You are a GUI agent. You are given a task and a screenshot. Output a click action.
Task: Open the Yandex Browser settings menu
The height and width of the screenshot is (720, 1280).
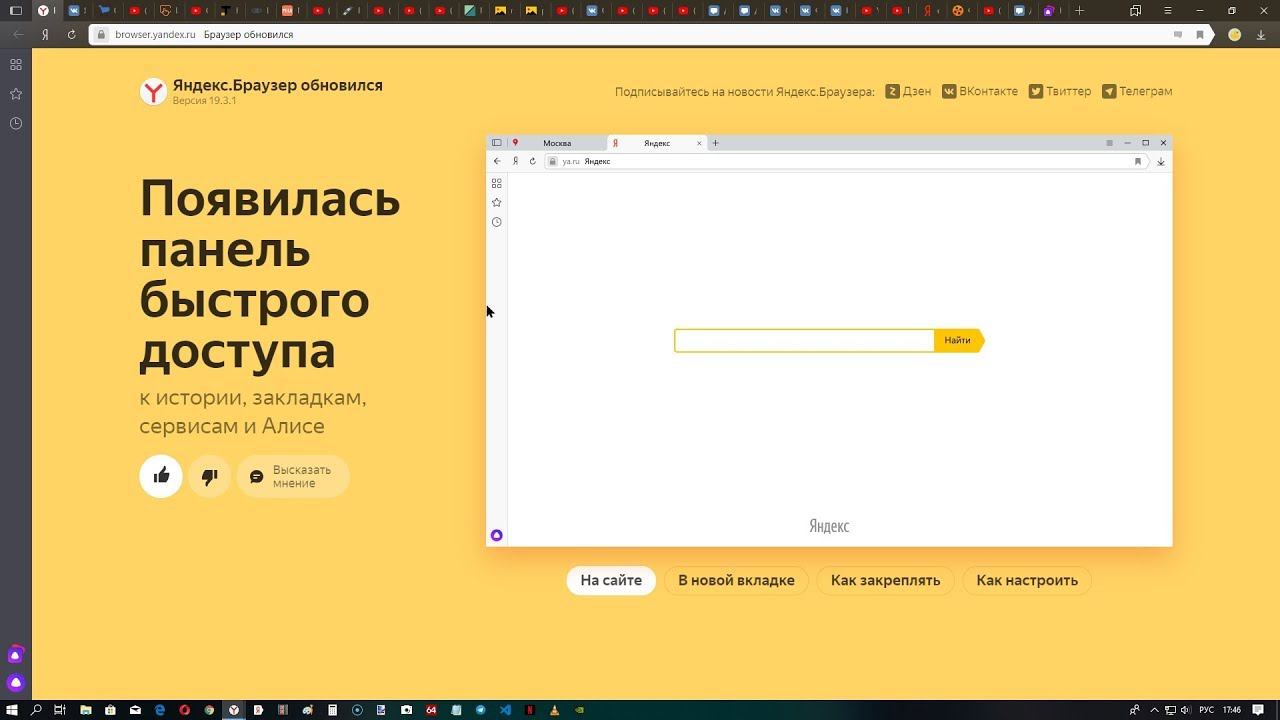point(1168,11)
